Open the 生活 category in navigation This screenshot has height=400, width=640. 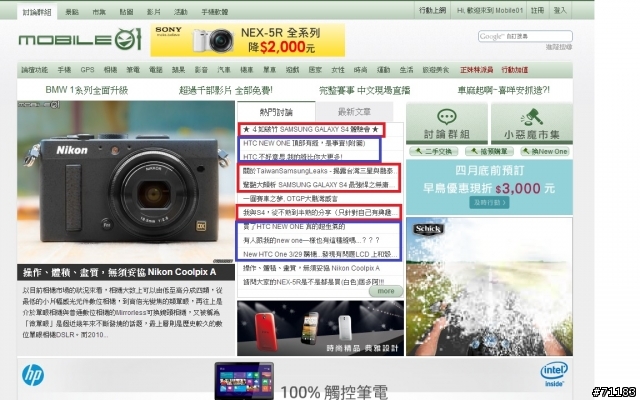(406, 70)
